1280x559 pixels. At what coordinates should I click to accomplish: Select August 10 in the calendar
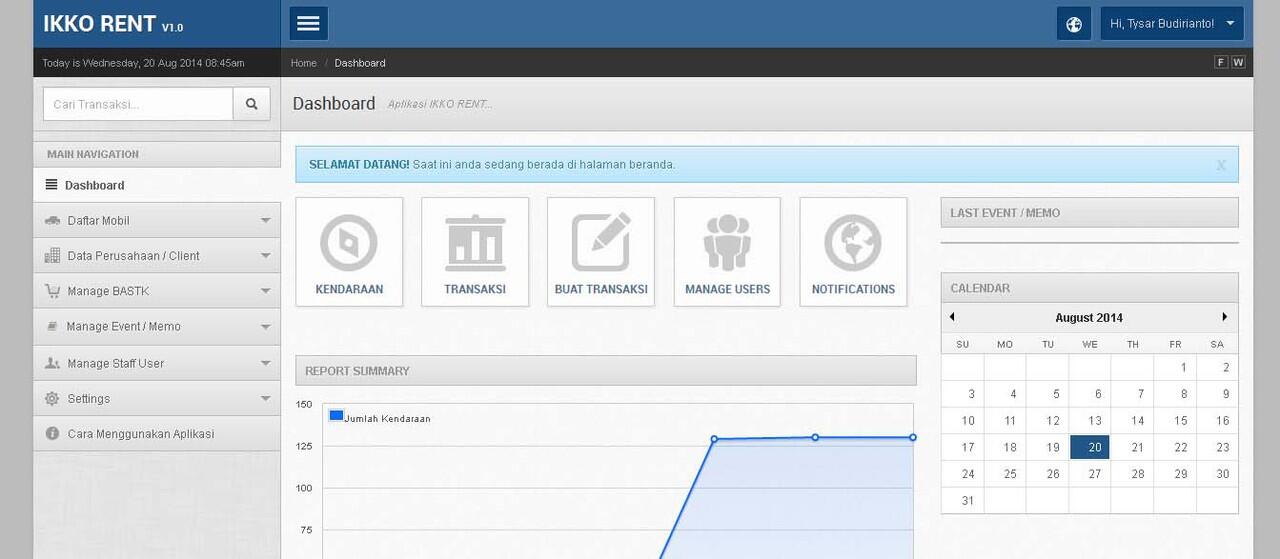point(963,421)
